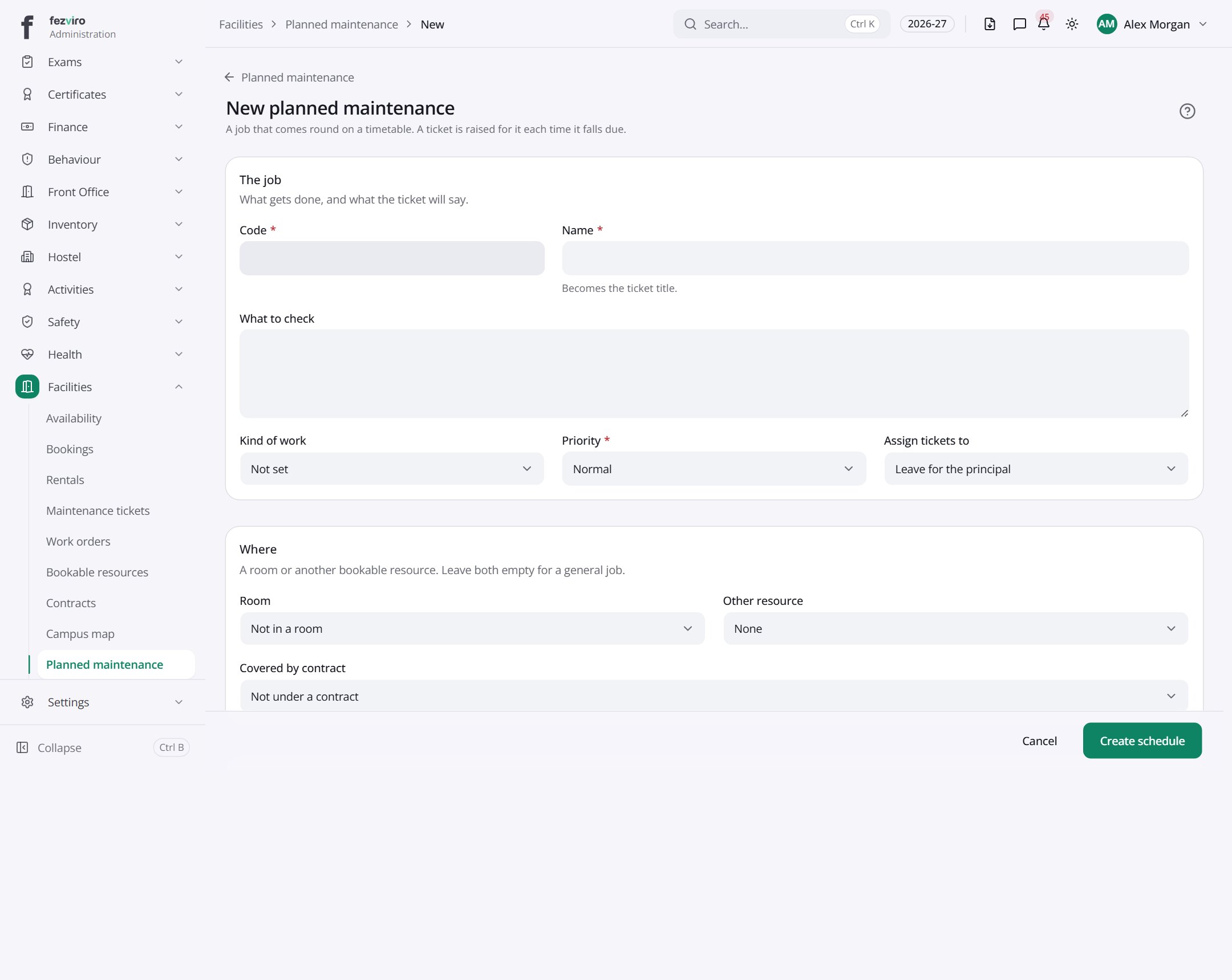Viewport: 1232px width, 980px height.
Task: Click the 2026-27 academic year badge
Action: click(927, 24)
